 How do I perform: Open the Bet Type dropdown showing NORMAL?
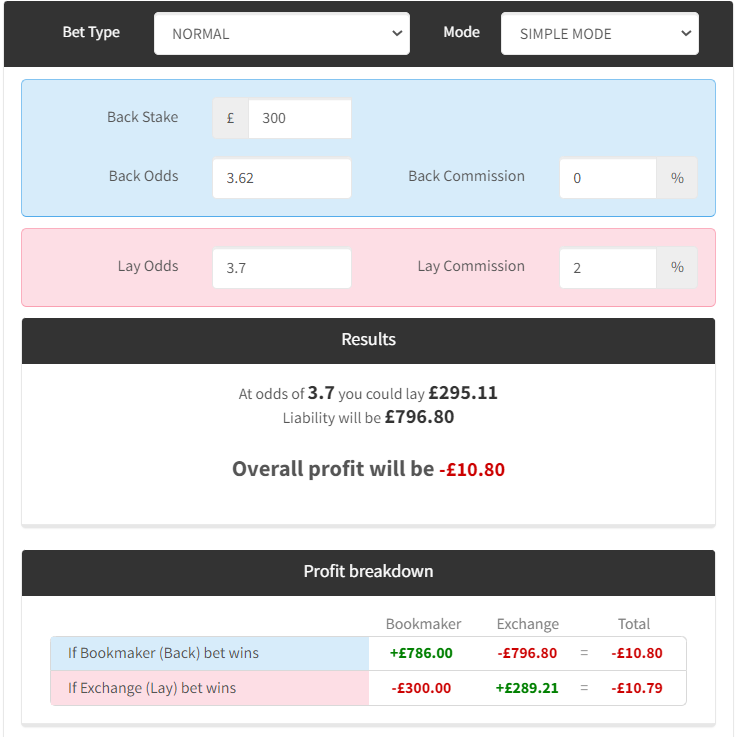(x=282, y=33)
